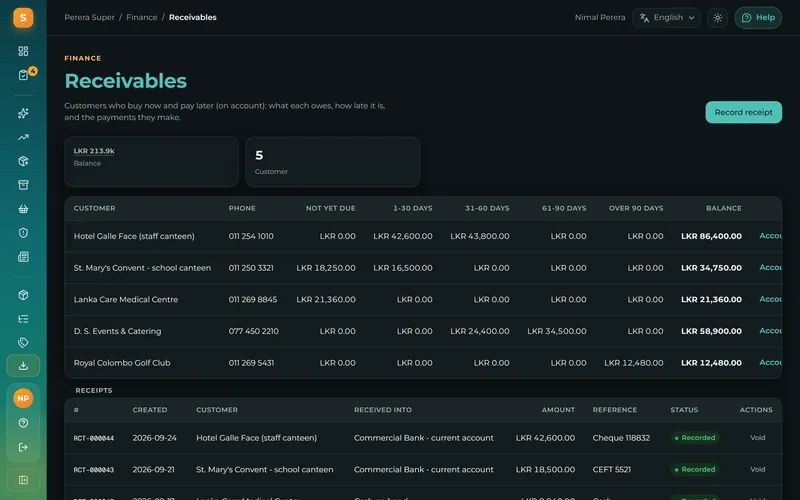Click the 31-60 DAYS column header
The width and height of the screenshot is (800, 500).
point(487,208)
